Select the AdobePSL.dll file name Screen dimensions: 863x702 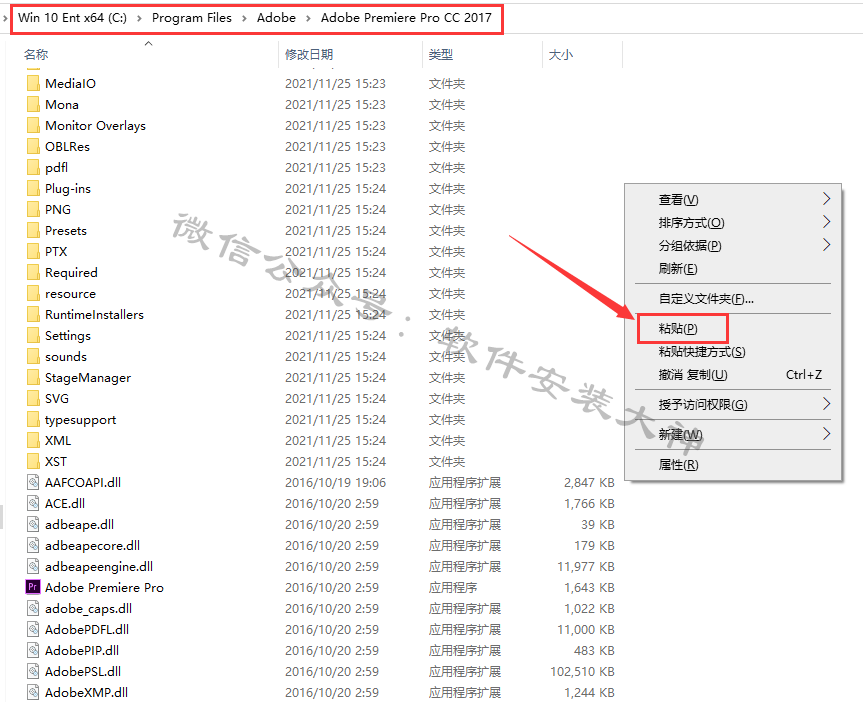point(83,671)
